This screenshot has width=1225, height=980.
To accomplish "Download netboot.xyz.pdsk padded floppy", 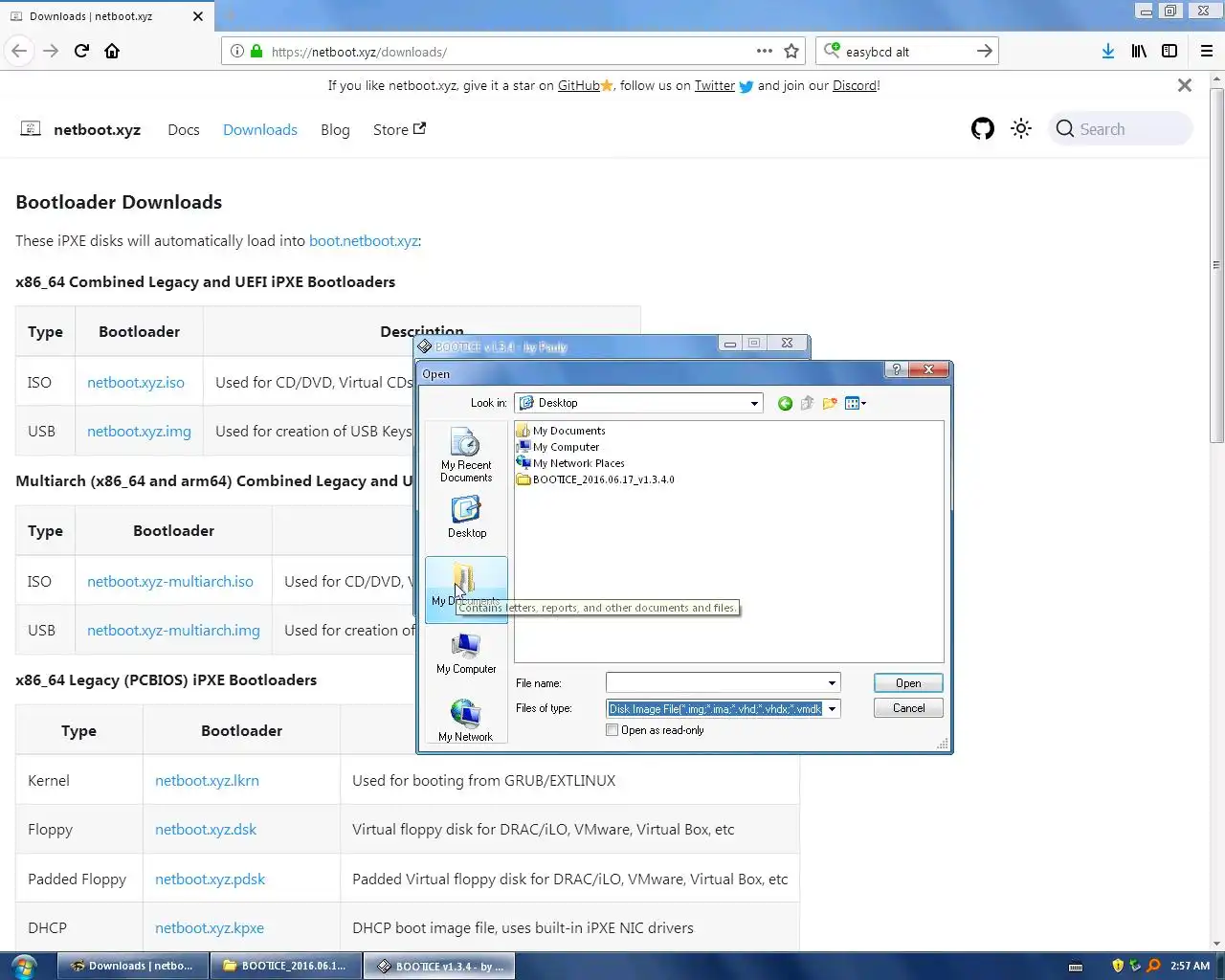I will pos(210,879).
